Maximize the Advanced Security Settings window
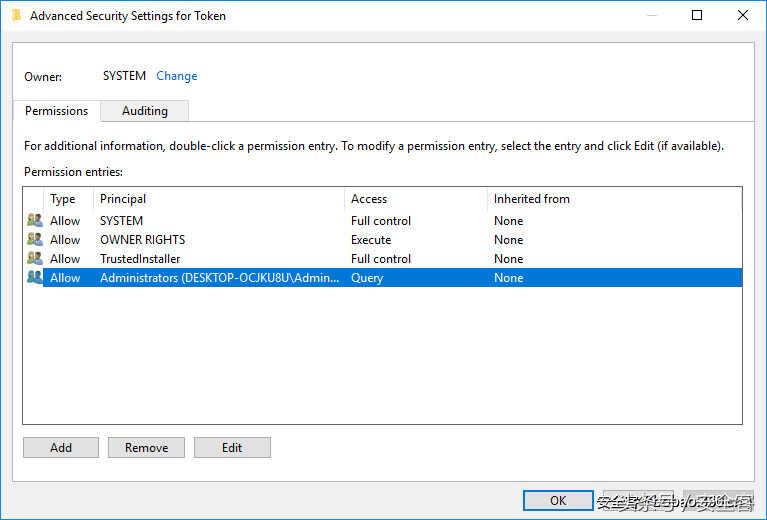 click(x=697, y=16)
